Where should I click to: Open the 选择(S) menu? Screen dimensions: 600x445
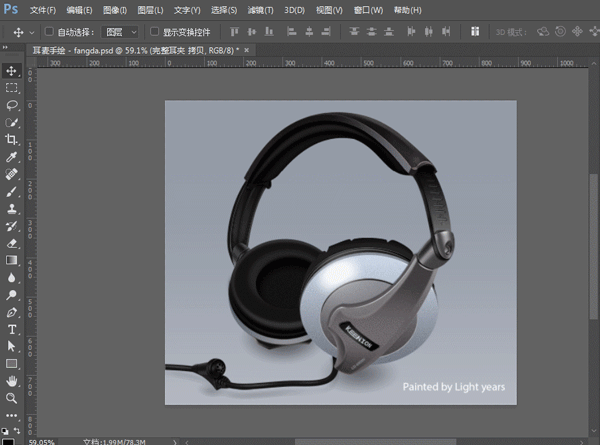[224, 10]
